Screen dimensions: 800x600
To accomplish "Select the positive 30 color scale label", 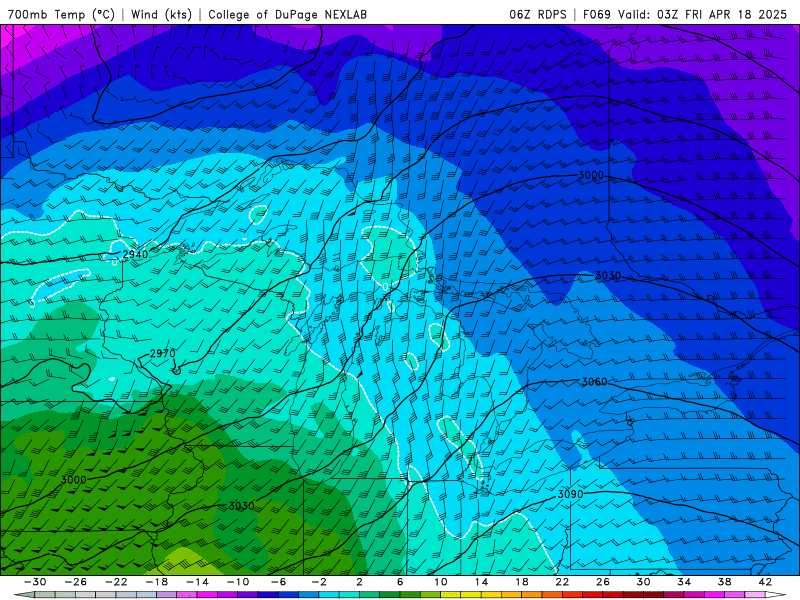I will click(643, 582).
